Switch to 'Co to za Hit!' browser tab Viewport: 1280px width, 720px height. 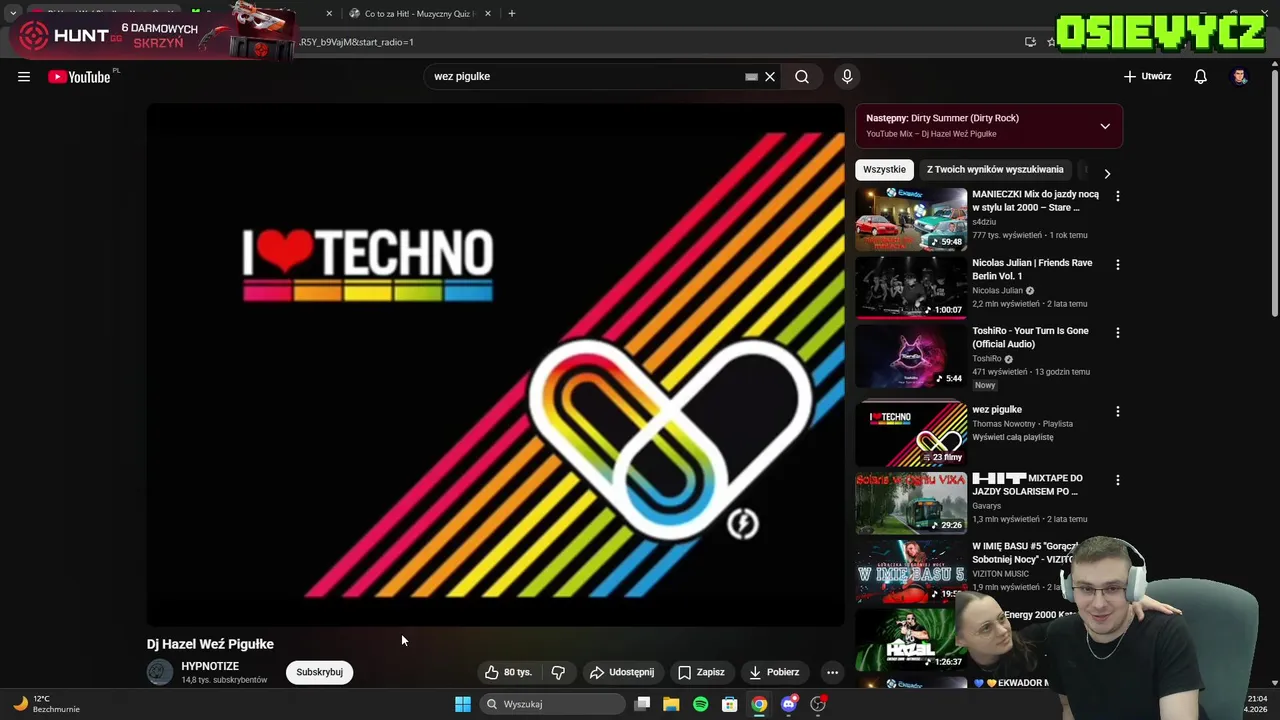[415, 14]
